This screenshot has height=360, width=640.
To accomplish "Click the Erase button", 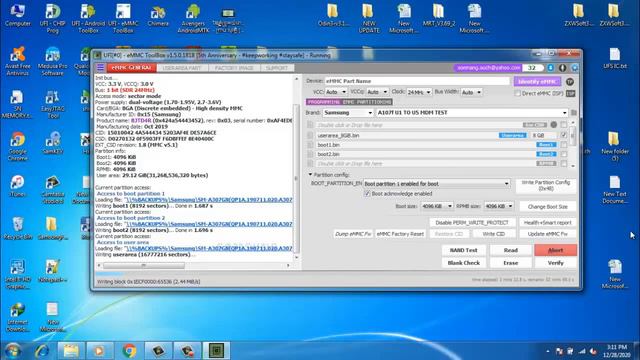I will [511, 263].
